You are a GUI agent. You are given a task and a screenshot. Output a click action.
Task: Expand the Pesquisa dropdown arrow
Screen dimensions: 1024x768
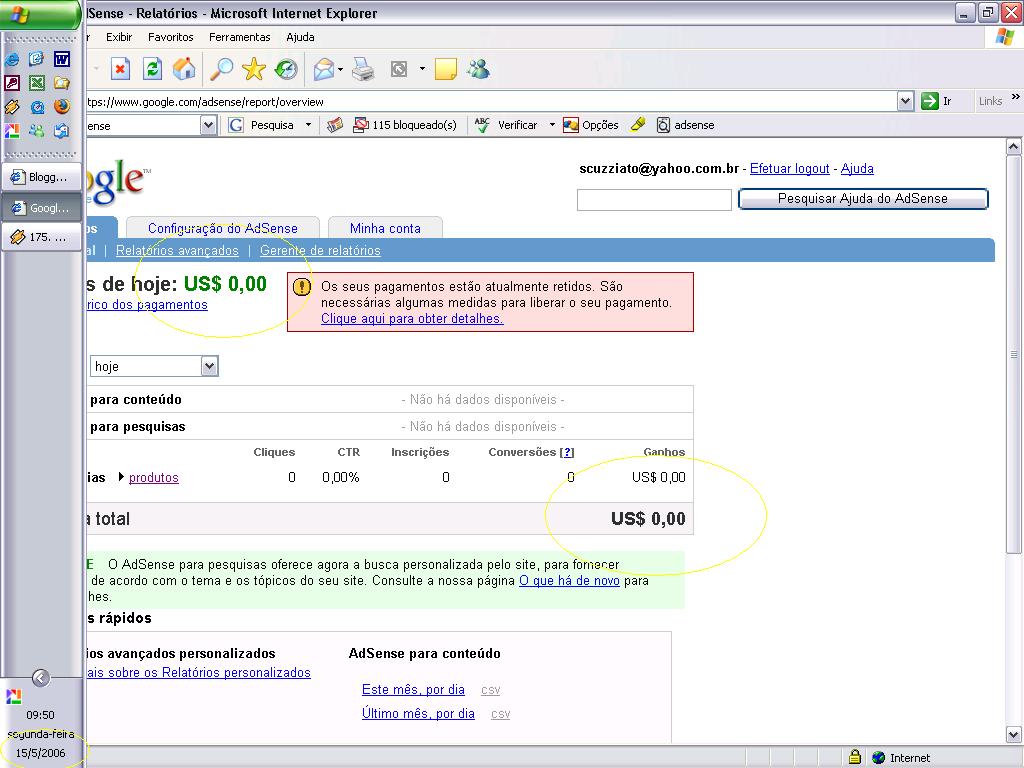click(x=308, y=125)
